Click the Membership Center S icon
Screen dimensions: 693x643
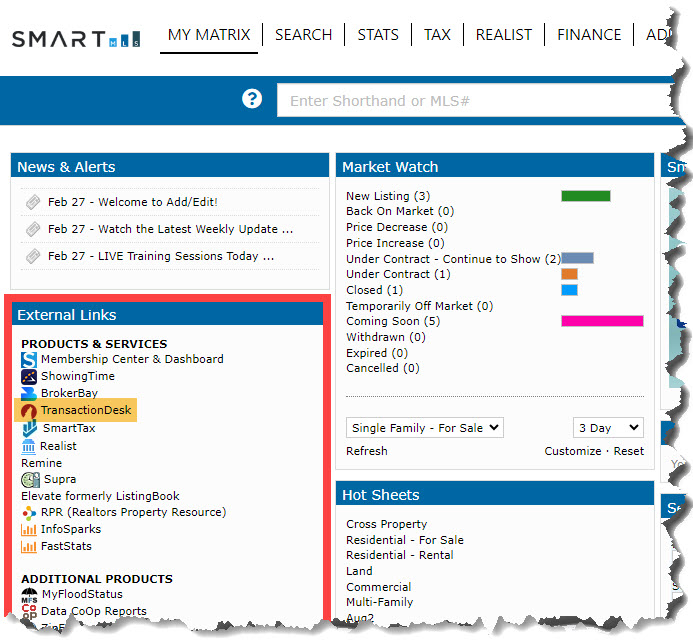(x=29, y=360)
